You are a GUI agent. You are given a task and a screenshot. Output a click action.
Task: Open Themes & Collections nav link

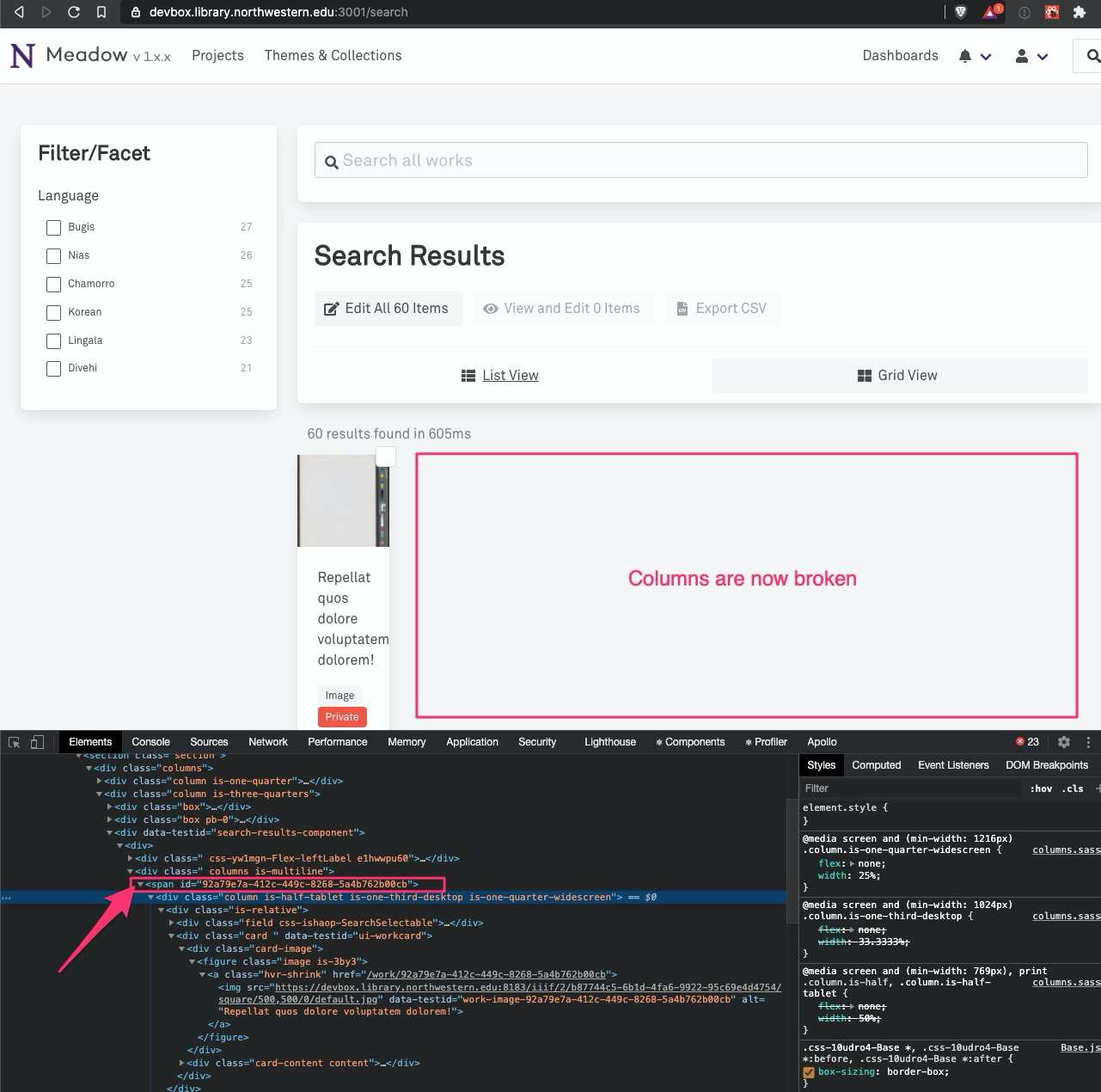(333, 56)
